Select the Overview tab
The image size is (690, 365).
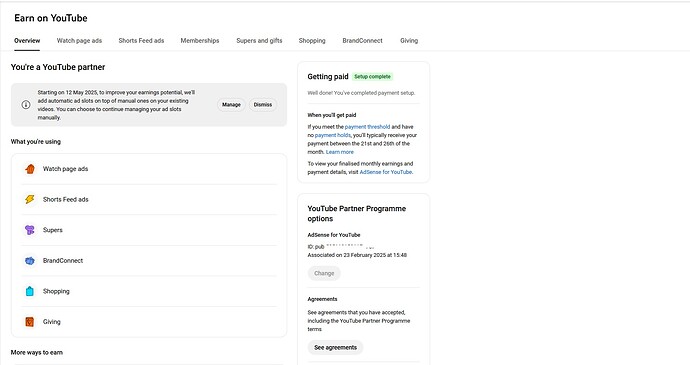coord(27,41)
